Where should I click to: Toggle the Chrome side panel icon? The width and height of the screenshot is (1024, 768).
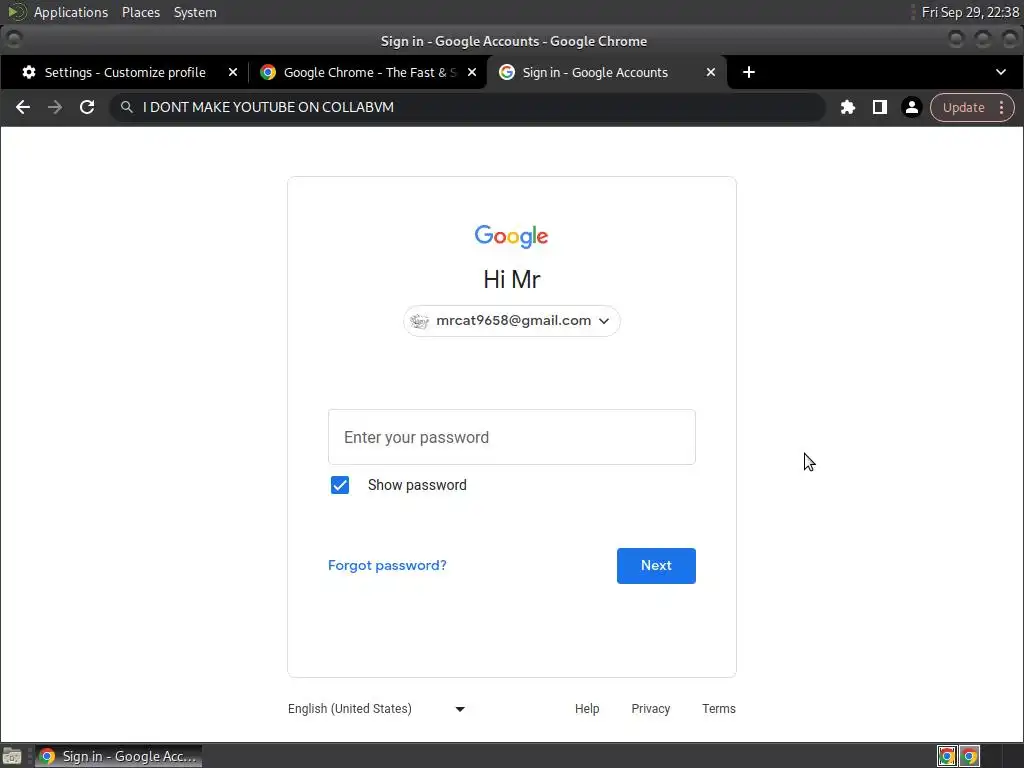pos(880,107)
